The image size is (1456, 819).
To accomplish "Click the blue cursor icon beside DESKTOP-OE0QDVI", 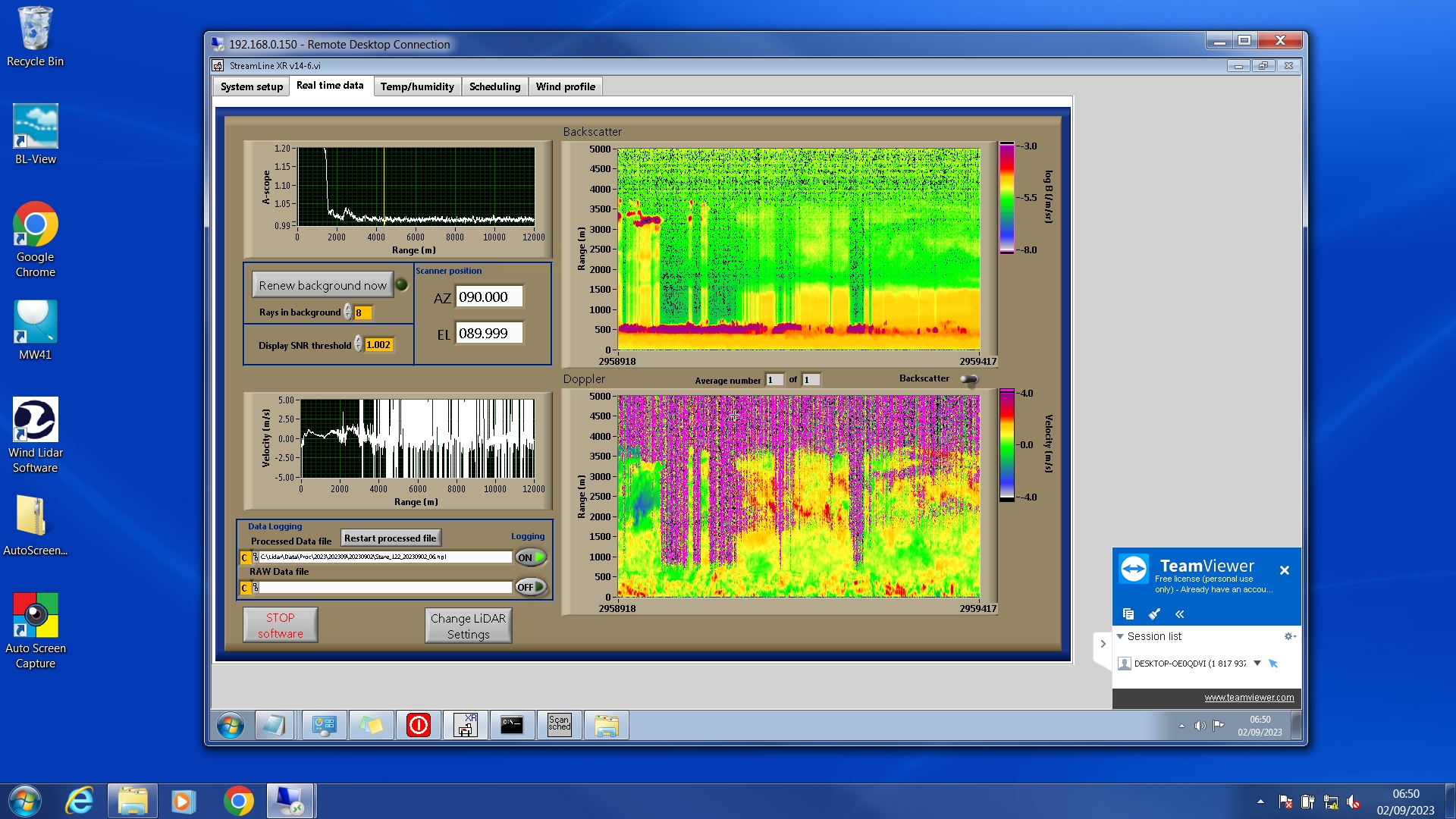I will (1273, 664).
